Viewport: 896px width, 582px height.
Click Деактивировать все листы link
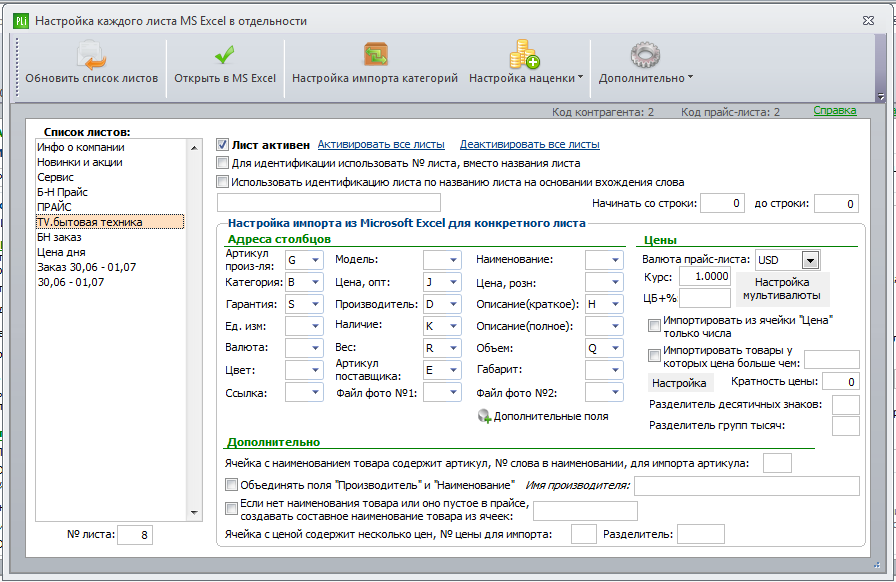(530, 144)
